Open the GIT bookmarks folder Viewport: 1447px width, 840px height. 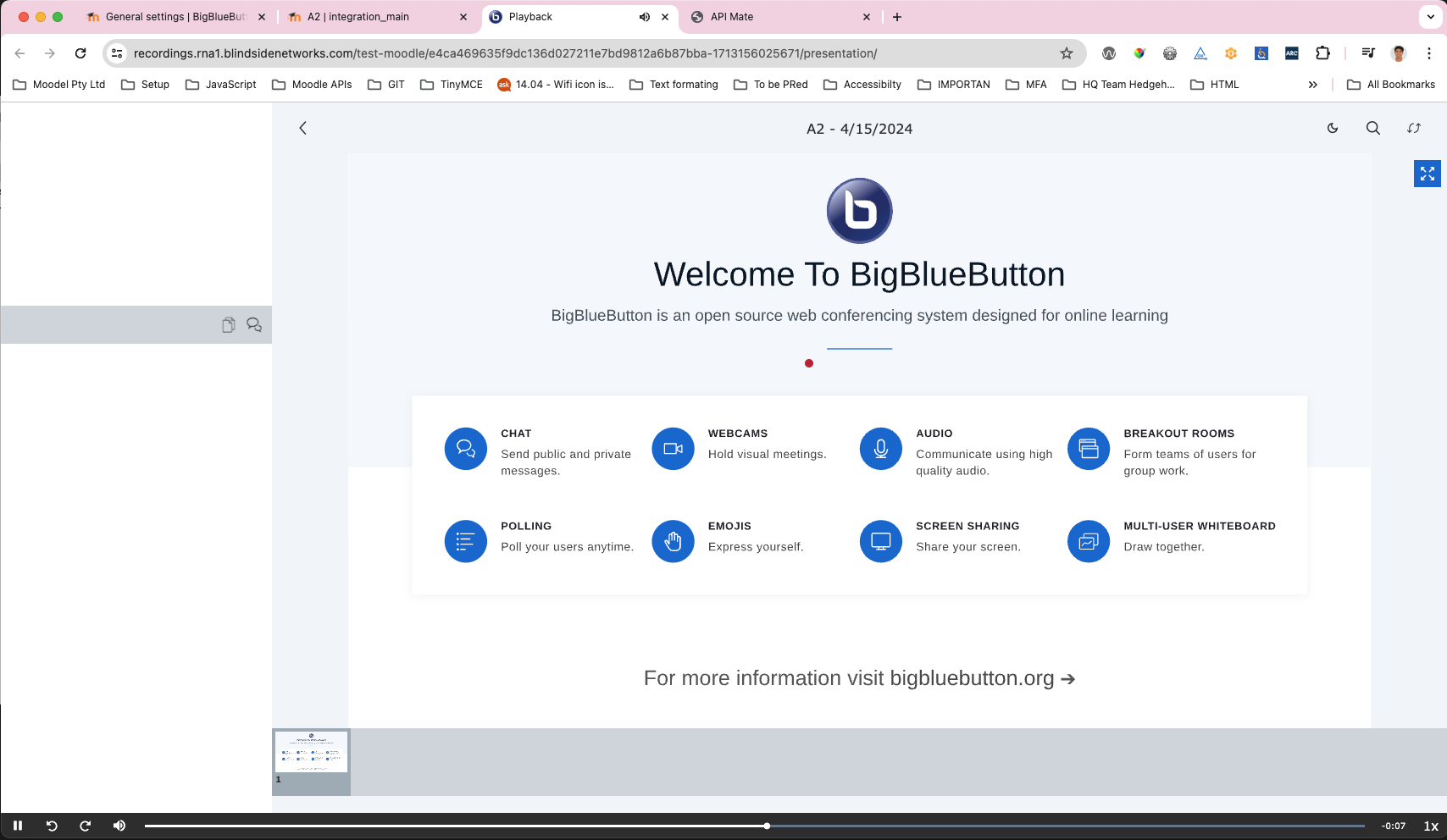386,85
